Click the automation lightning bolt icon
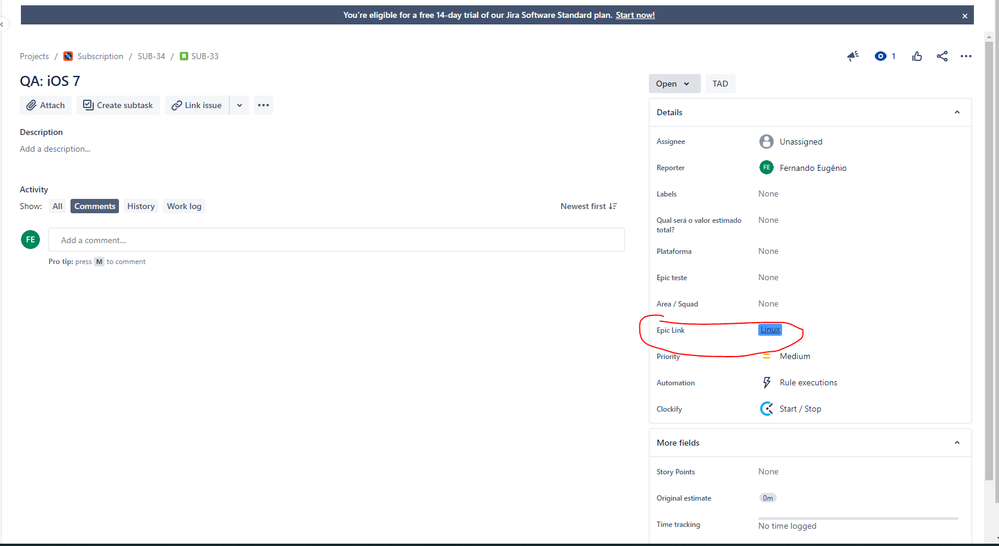999x546 pixels. tap(766, 382)
